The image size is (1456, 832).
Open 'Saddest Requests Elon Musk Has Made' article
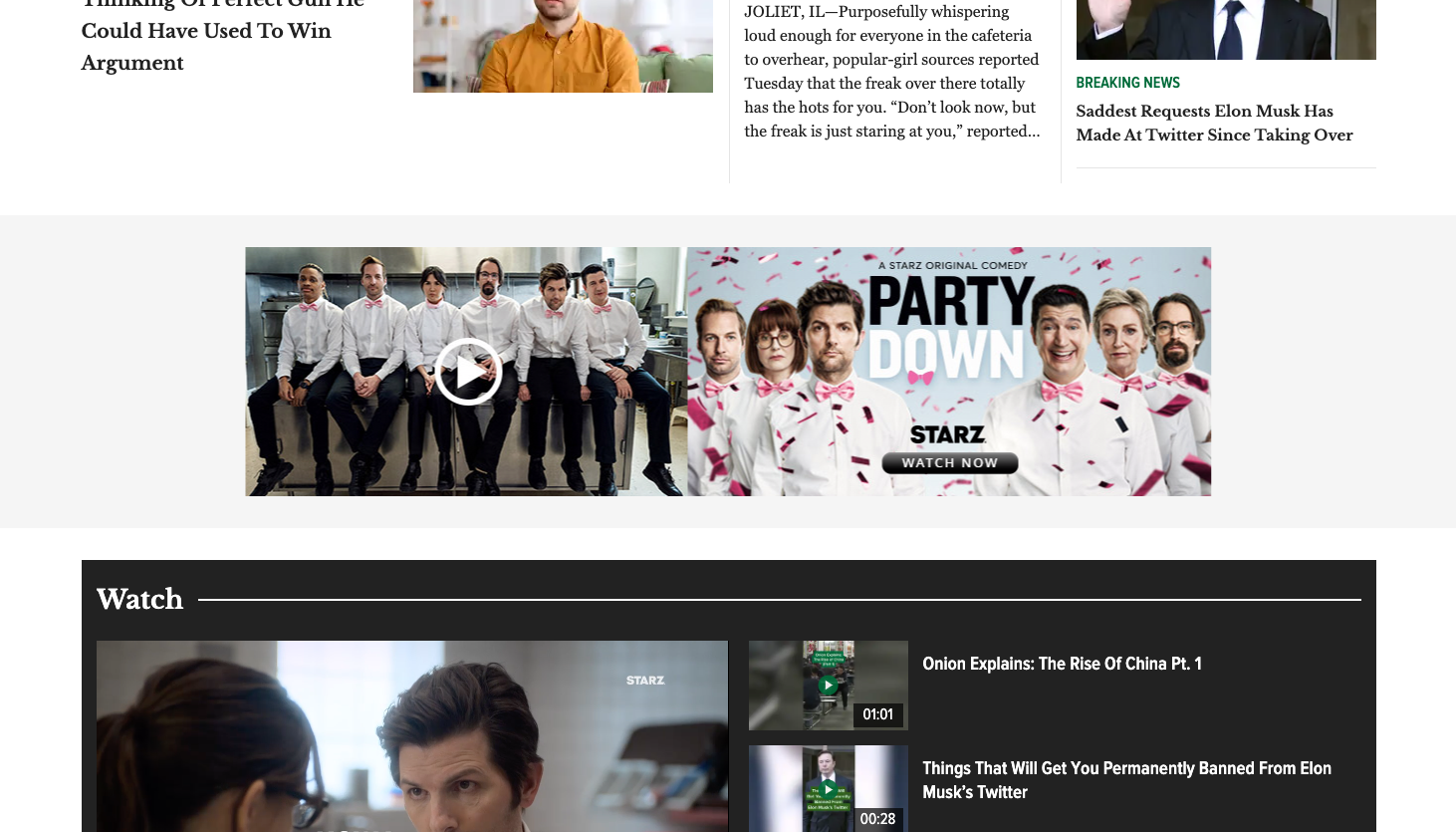[1214, 123]
